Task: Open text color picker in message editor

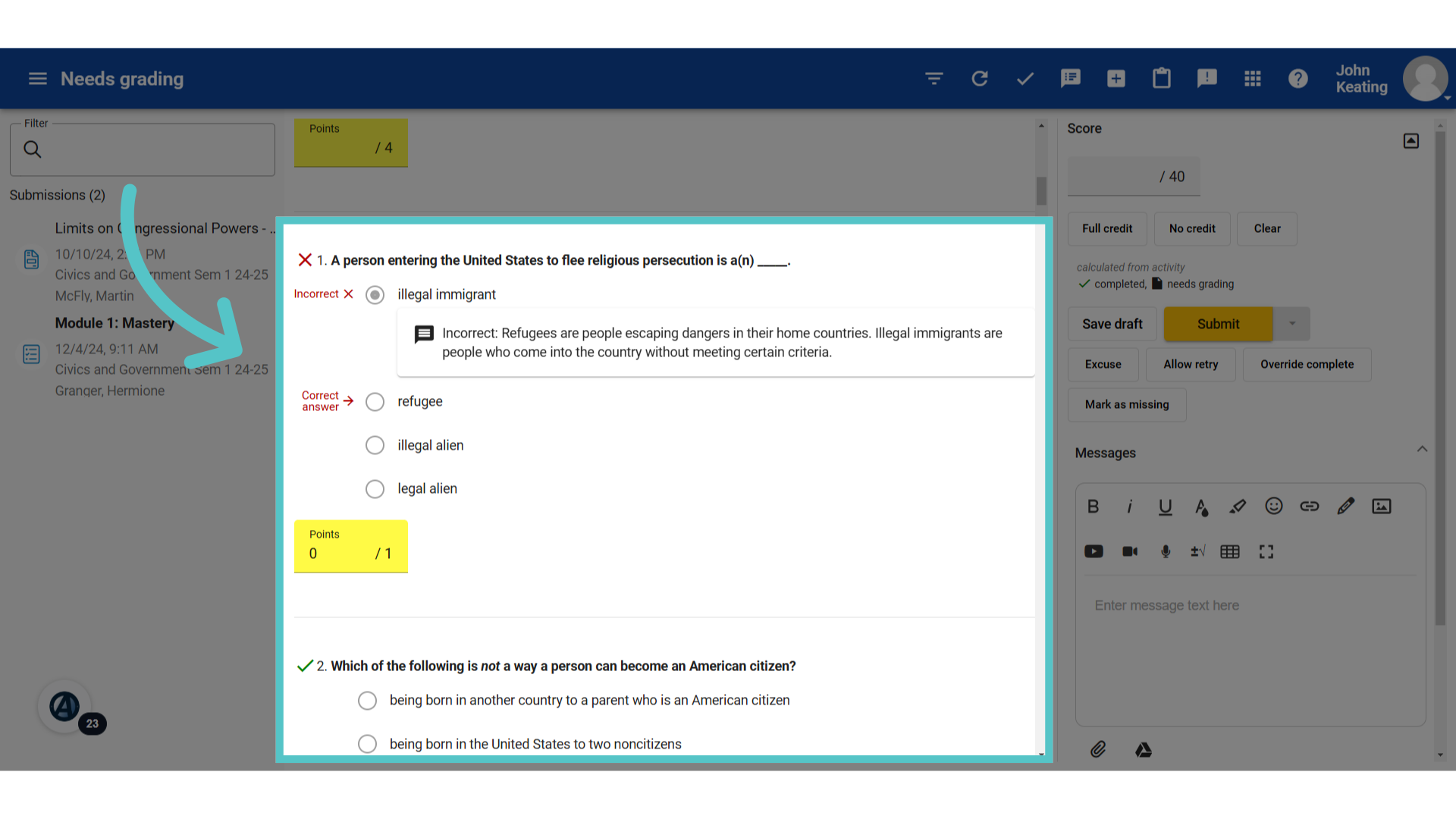Action: (1202, 507)
